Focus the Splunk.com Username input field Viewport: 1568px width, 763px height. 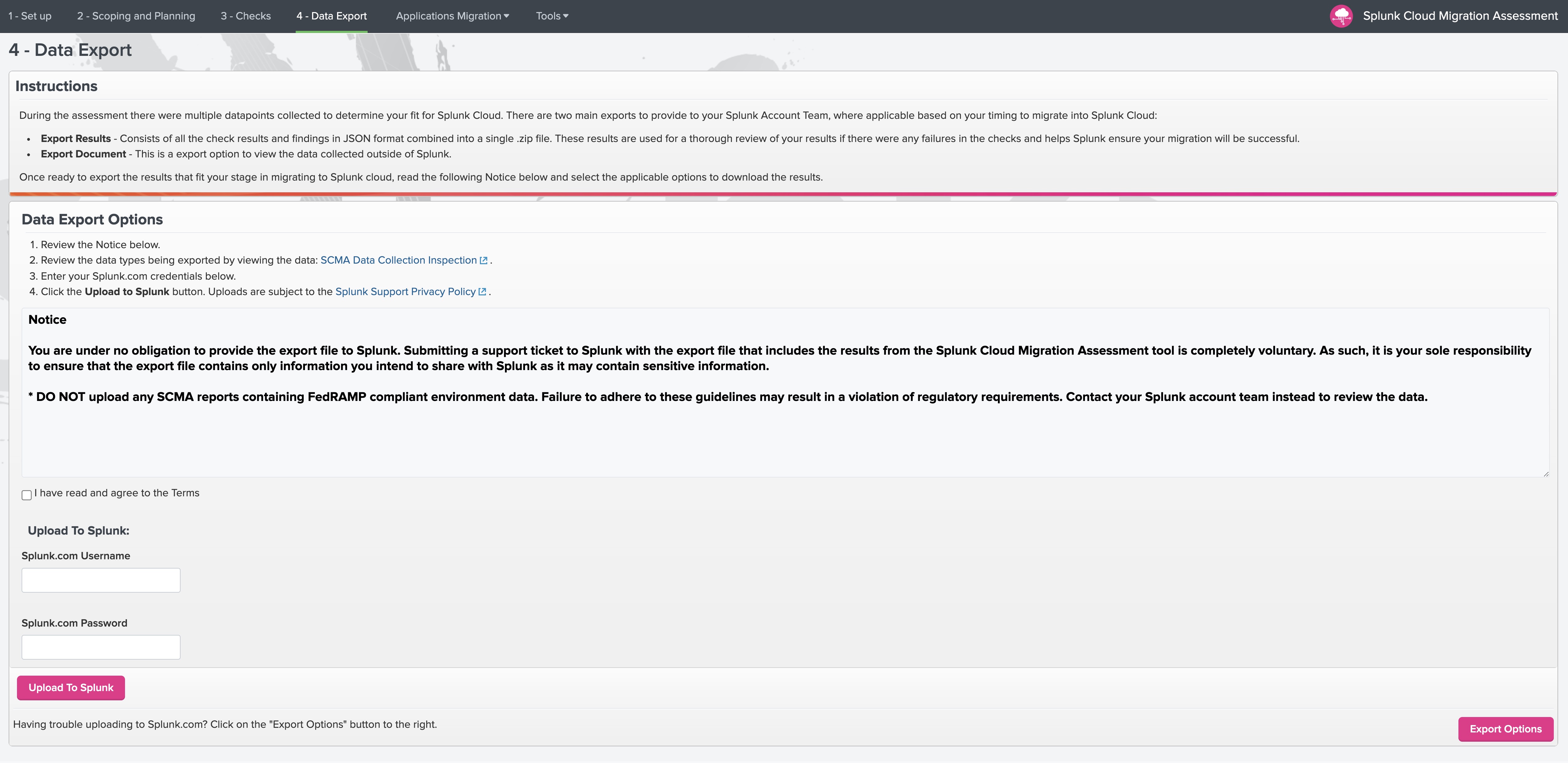click(101, 581)
